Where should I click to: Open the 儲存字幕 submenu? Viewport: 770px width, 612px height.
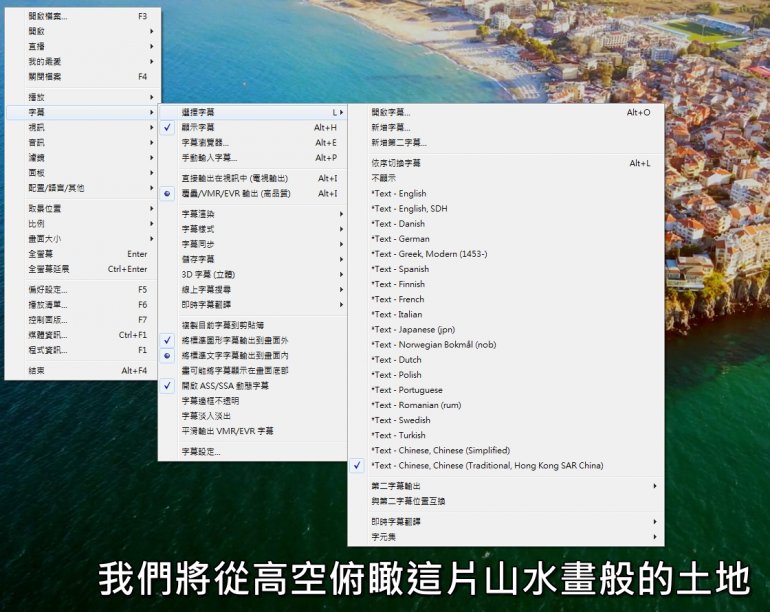click(252, 259)
